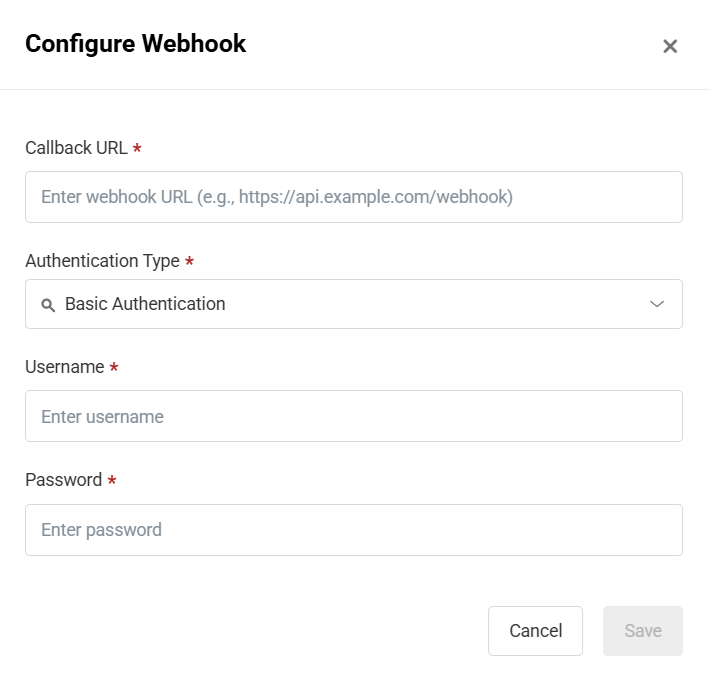
Task: Click the Callback URL label
Action: tap(76, 148)
